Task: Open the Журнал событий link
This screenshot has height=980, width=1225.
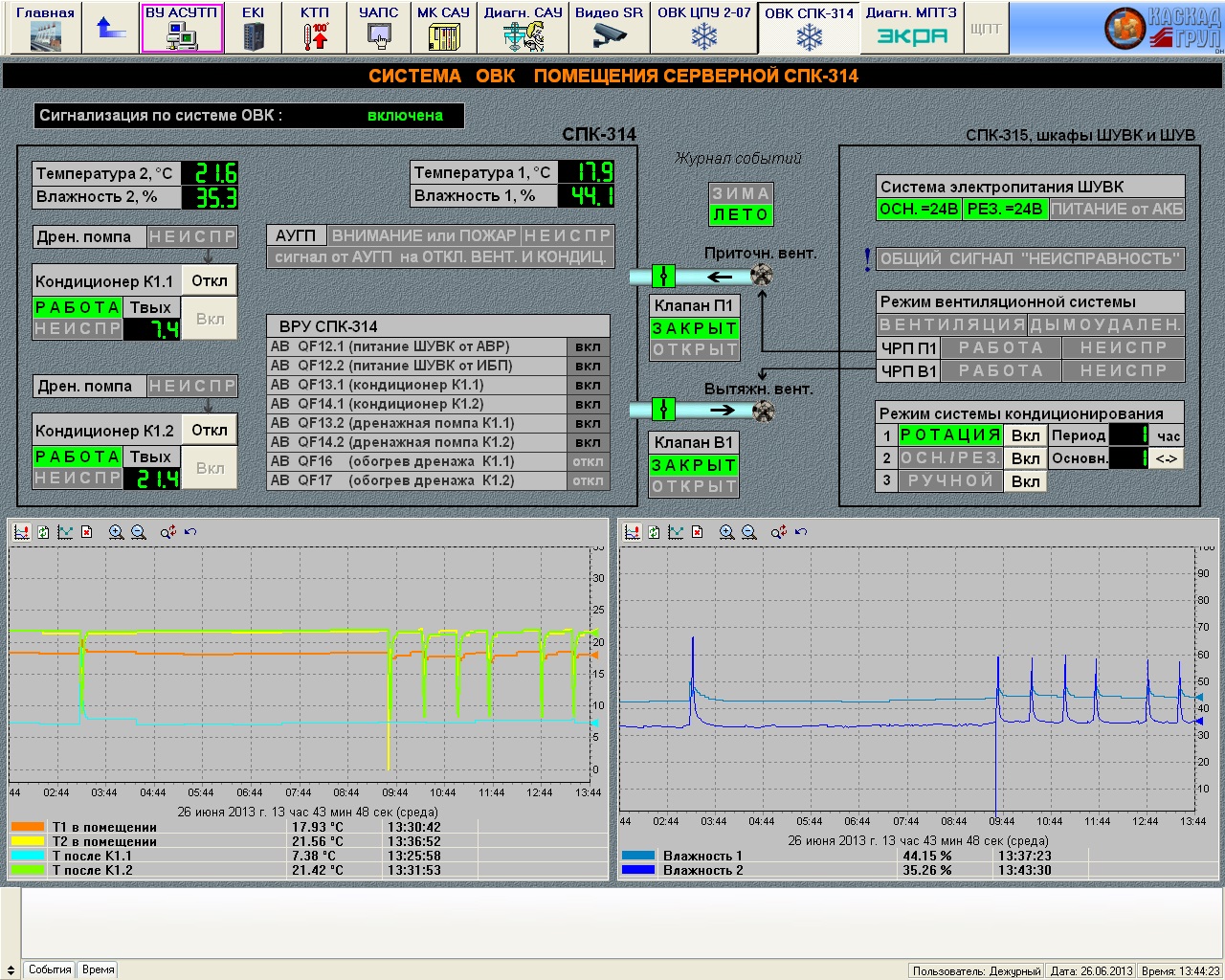Action: click(738, 159)
